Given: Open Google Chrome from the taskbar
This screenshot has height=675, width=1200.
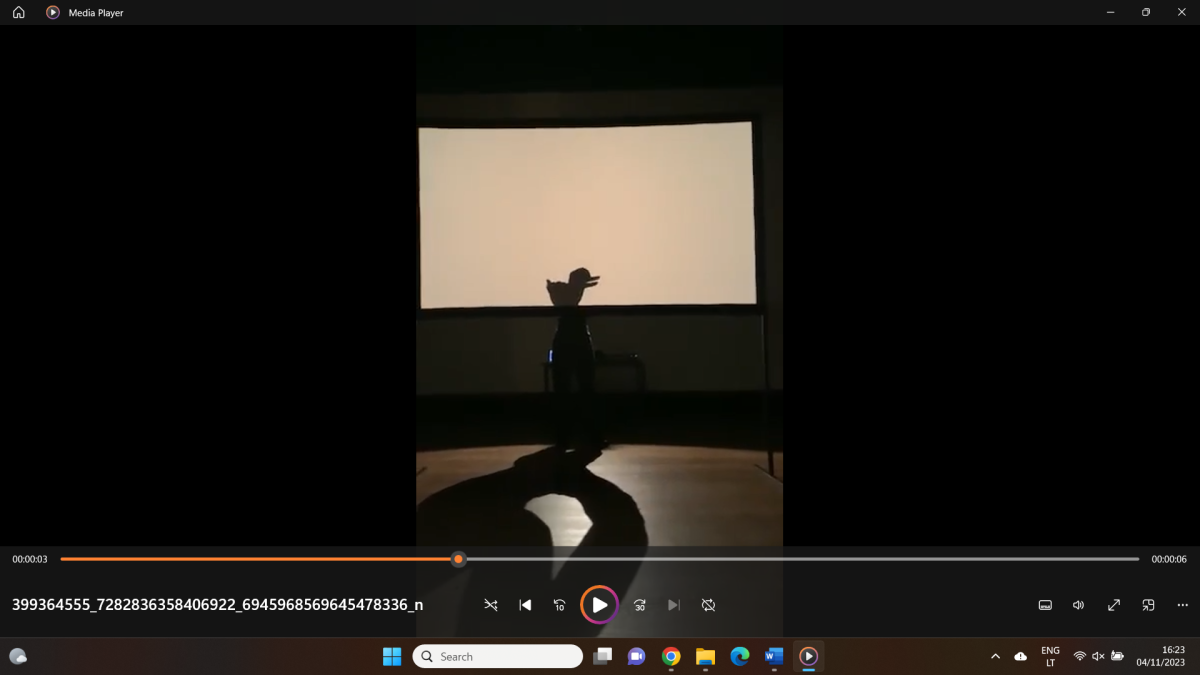Looking at the screenshot, I should point(671,656).
